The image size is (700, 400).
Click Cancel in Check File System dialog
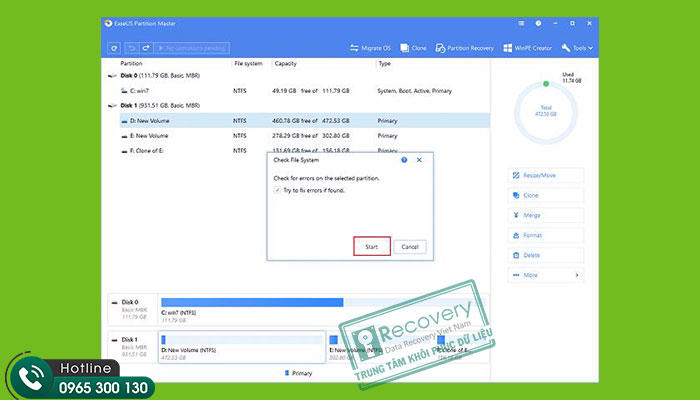click(410, 247)
